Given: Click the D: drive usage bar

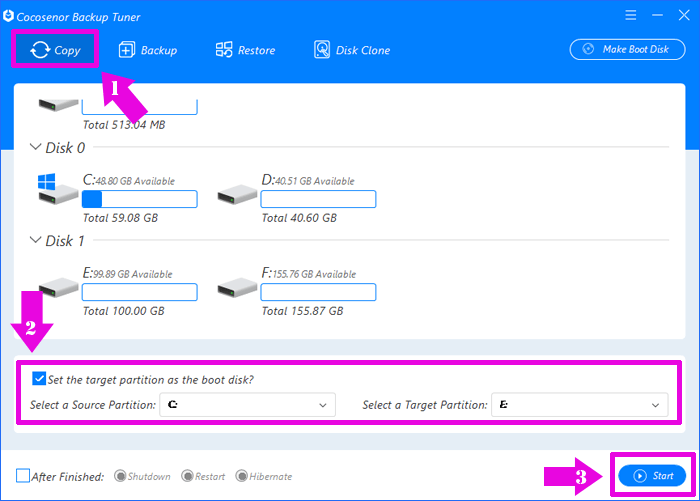Looking at the screenshot, I should [x=318, y=199].
